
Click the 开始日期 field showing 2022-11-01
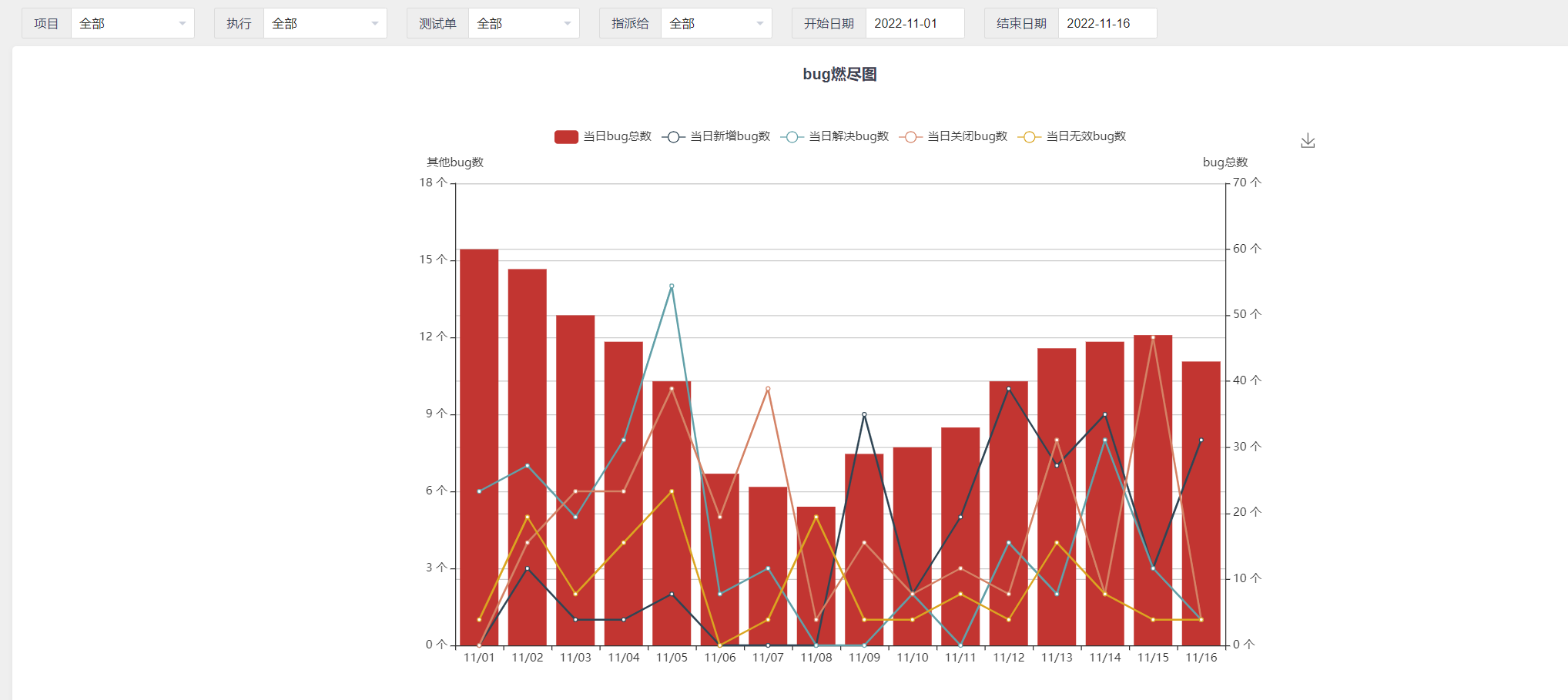915,23
